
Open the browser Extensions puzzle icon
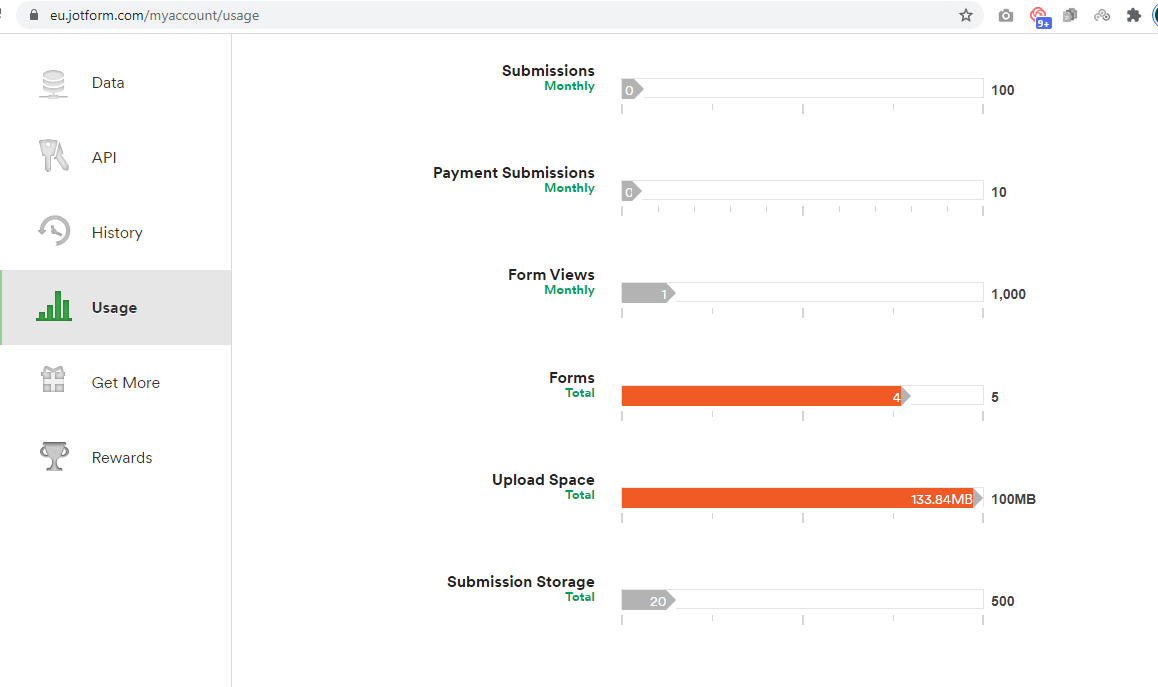pyautogui.click(x=1133, y=16)
